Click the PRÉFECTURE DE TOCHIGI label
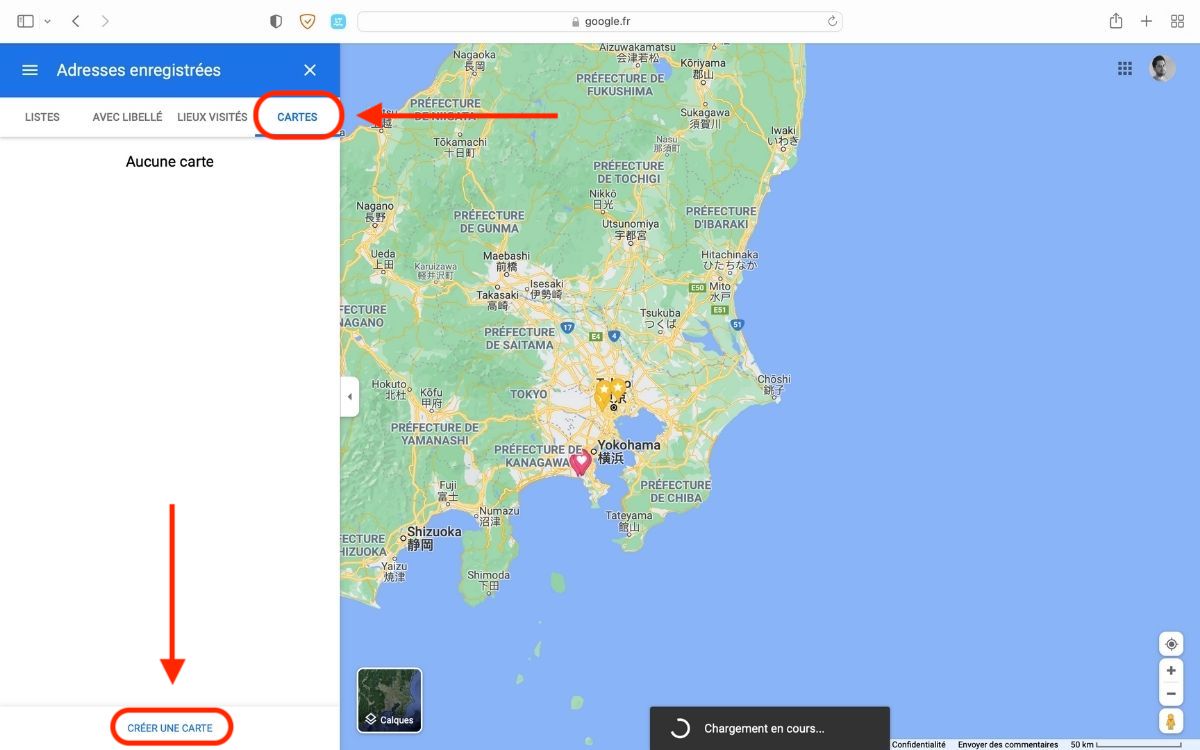This screenshot has width=1200, height=750. click(628, 172)
